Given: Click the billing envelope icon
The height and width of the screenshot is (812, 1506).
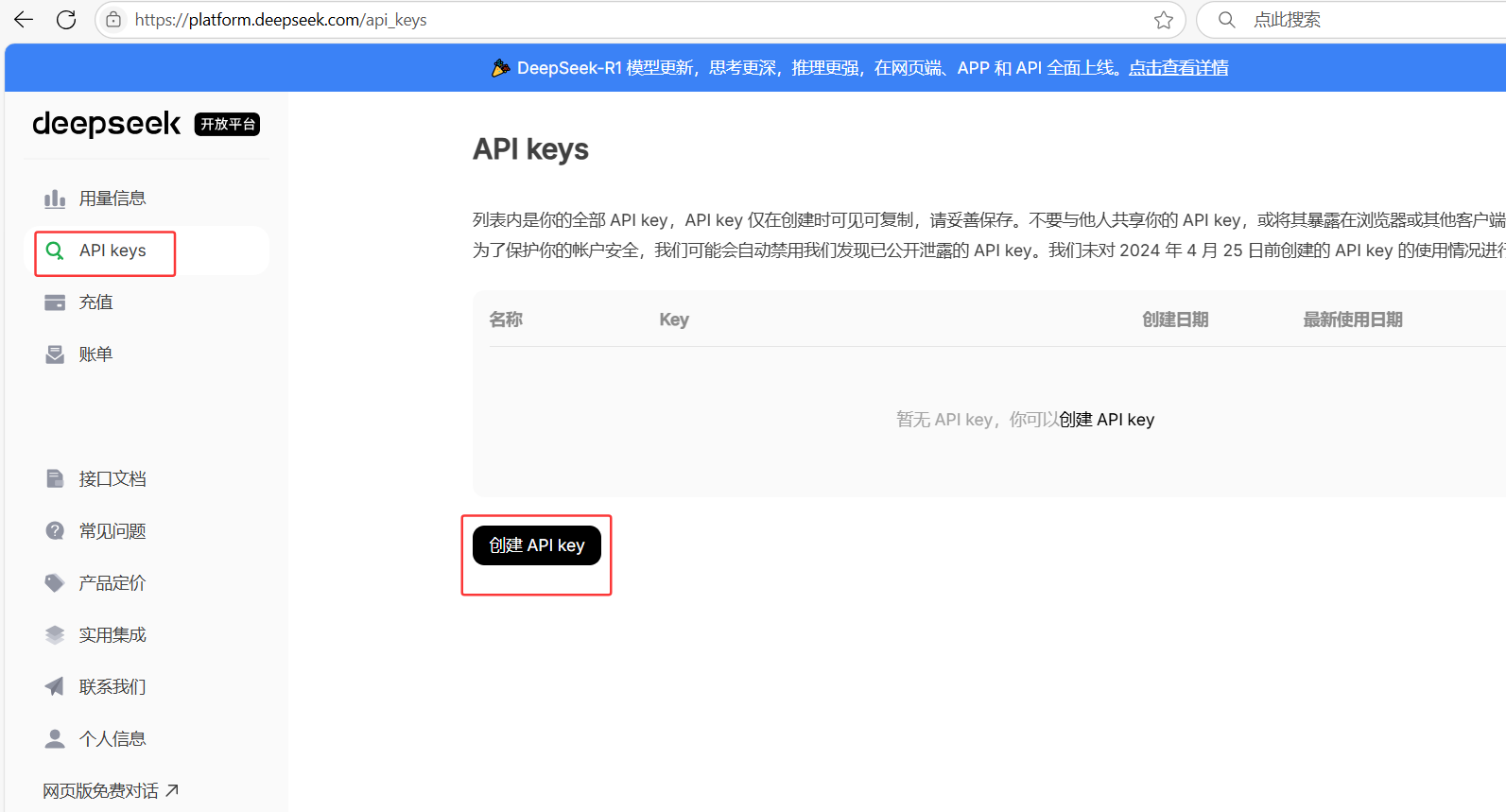Looking at the screenshot, I should click(x=55, y=354).
